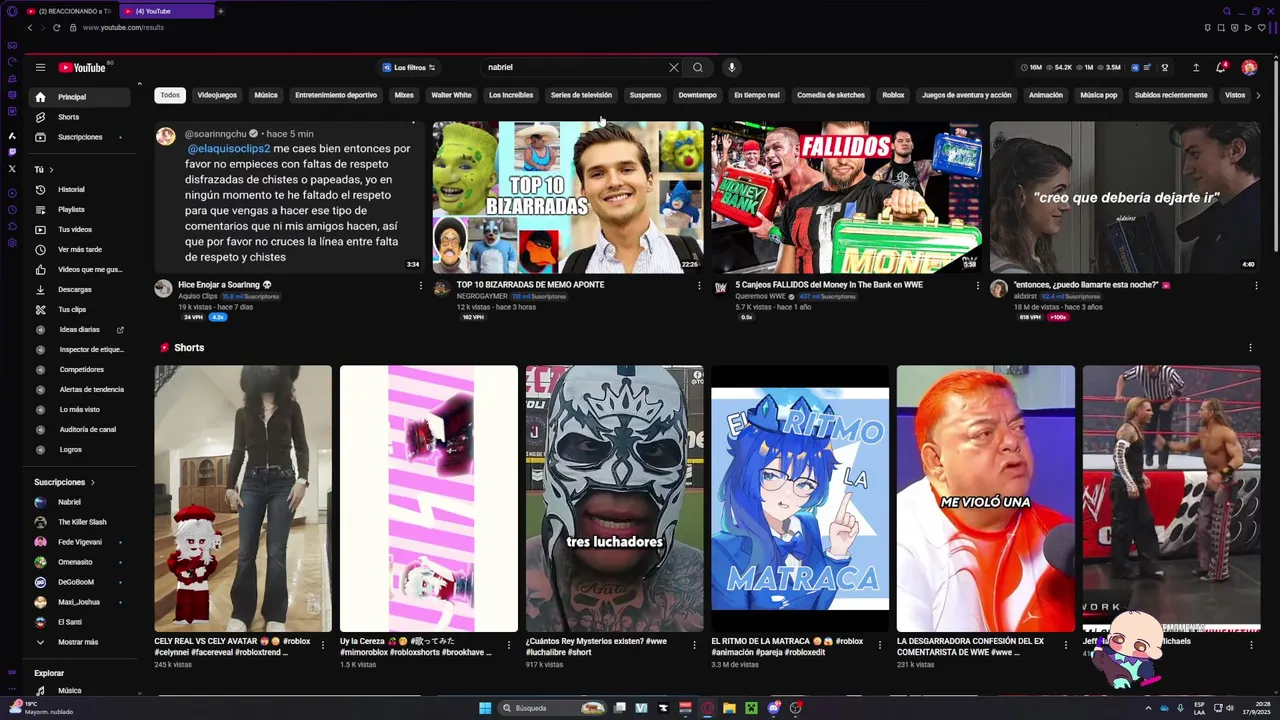1280x720 pixels.
Task: Click the YouTube logo
Action: 82,67
